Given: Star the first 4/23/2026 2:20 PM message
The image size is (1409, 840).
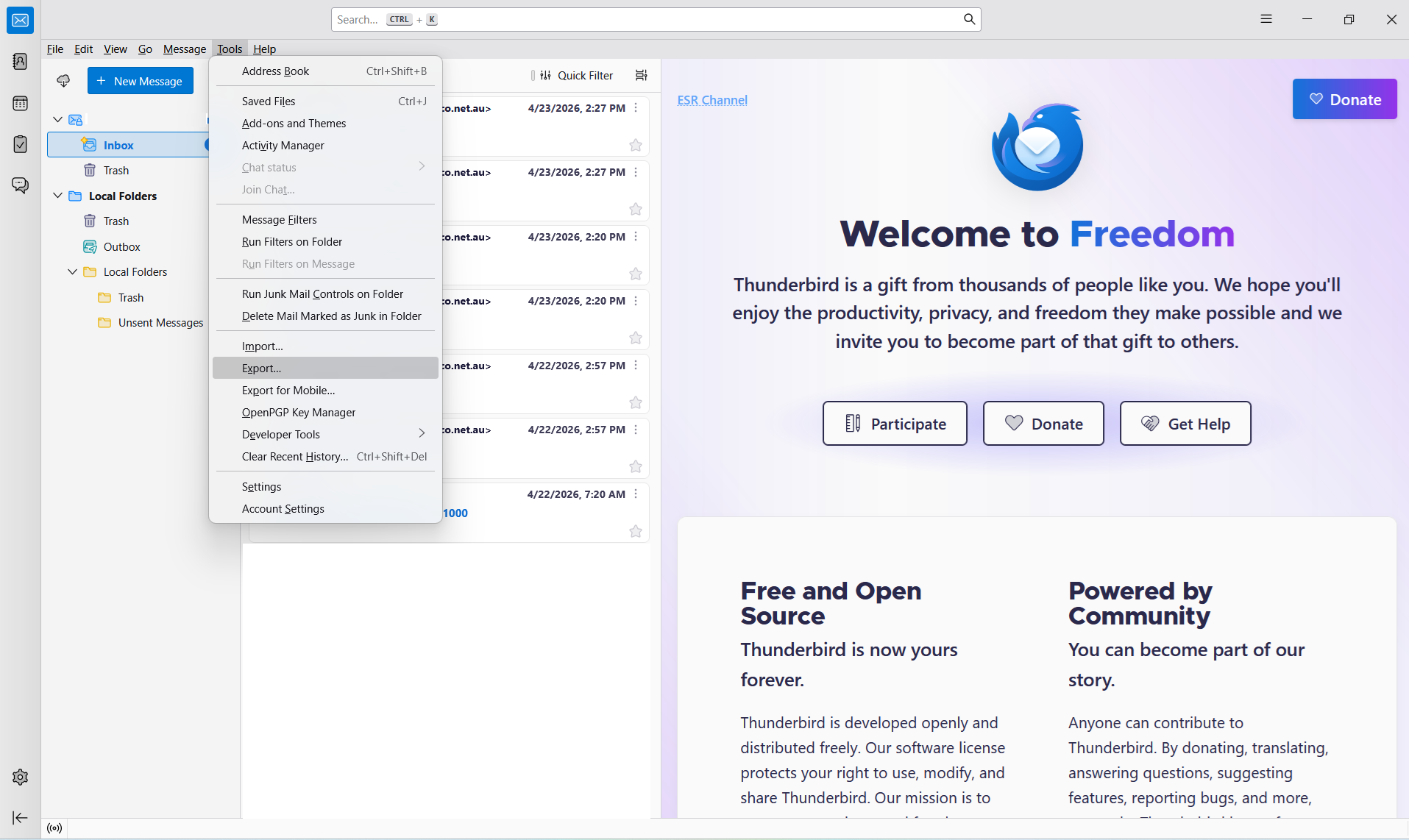Looking at the screenshot, I should (x=636, y=274).
